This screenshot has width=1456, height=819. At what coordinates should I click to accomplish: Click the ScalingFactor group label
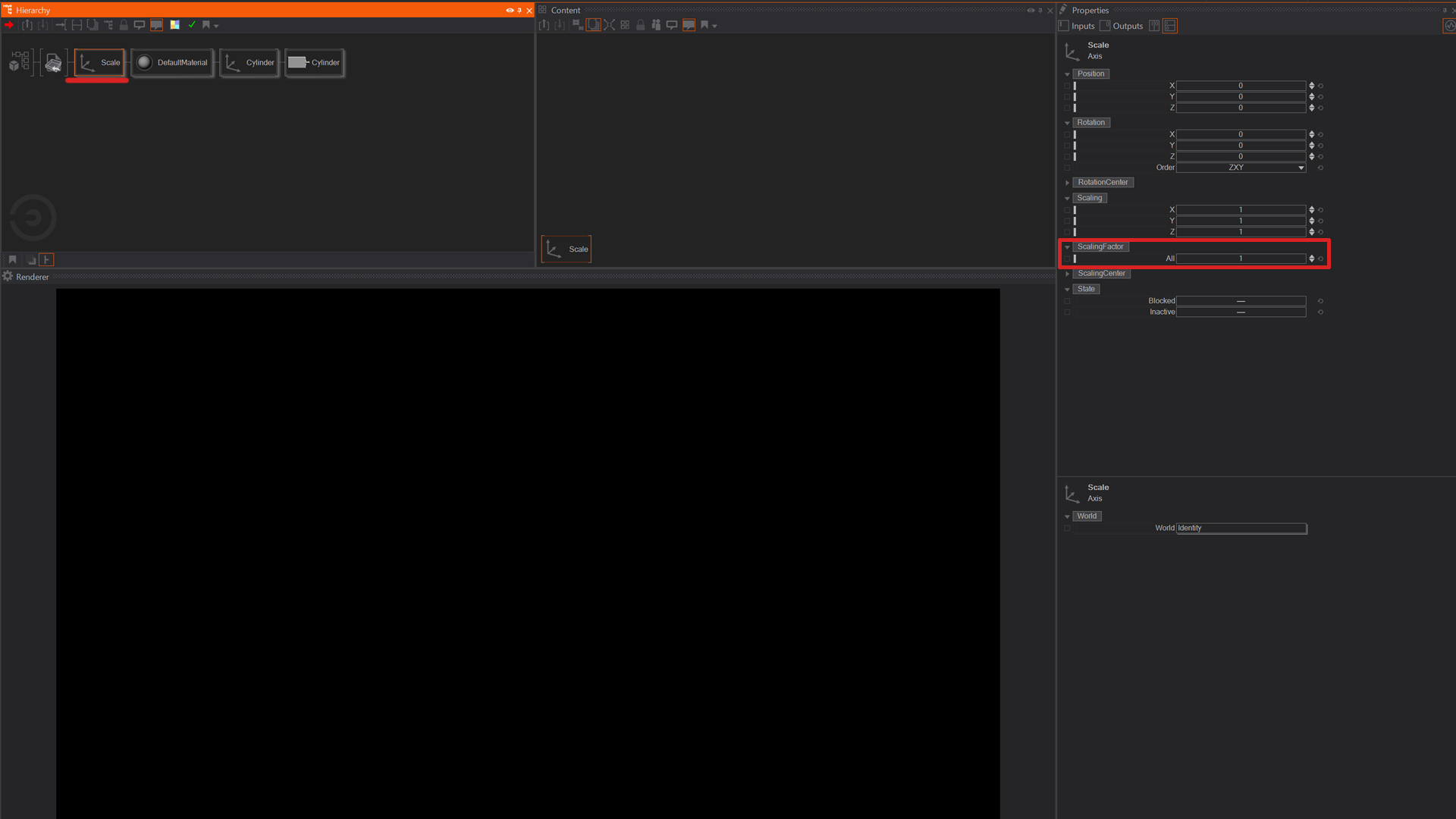coord(1100,246)
